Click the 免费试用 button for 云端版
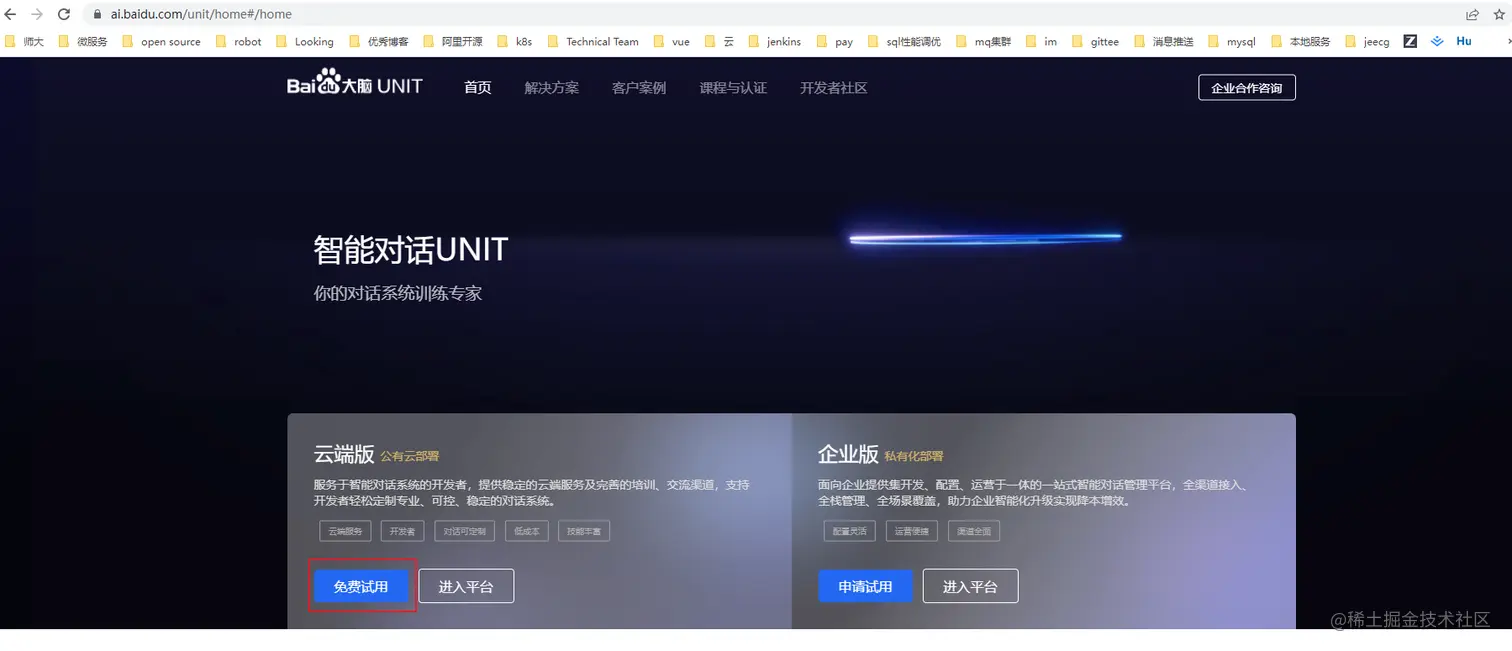 (361, 587)
